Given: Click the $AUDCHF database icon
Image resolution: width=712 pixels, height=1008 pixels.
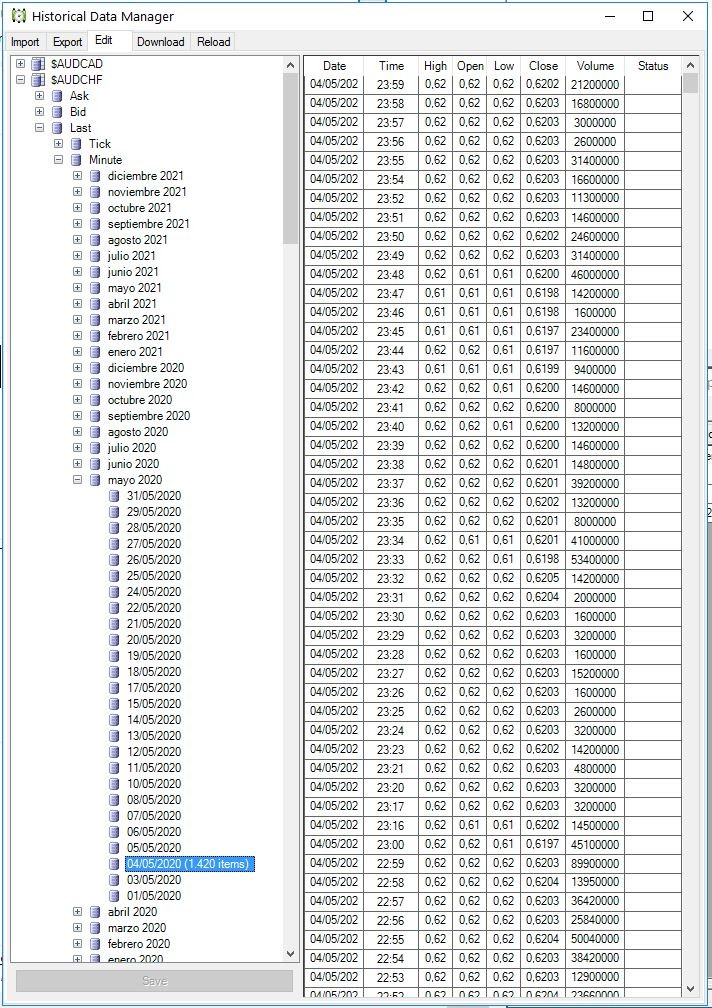Looking at the screenshot, I should 39,80.
